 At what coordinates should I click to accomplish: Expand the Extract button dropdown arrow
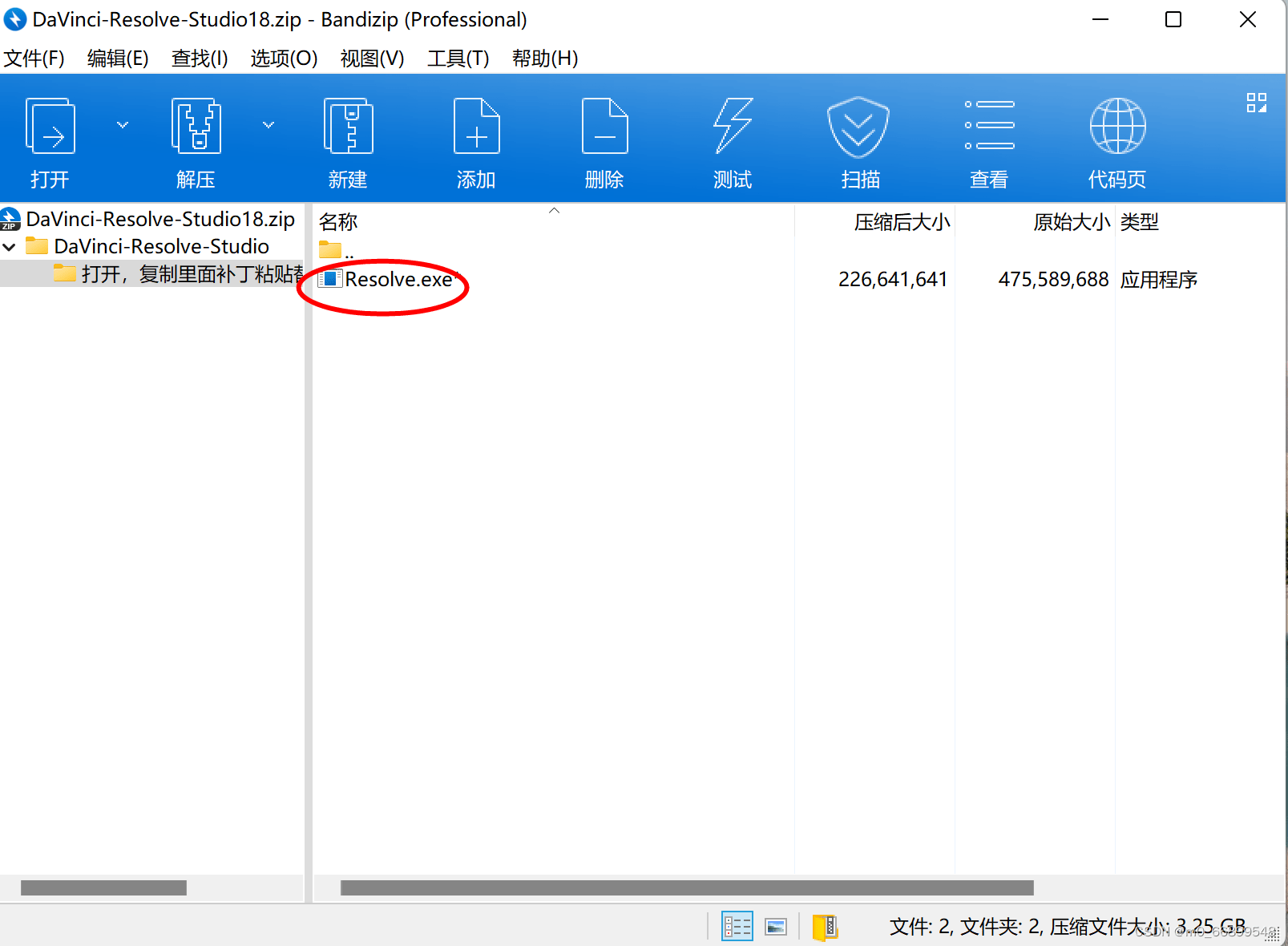point(269,125)
